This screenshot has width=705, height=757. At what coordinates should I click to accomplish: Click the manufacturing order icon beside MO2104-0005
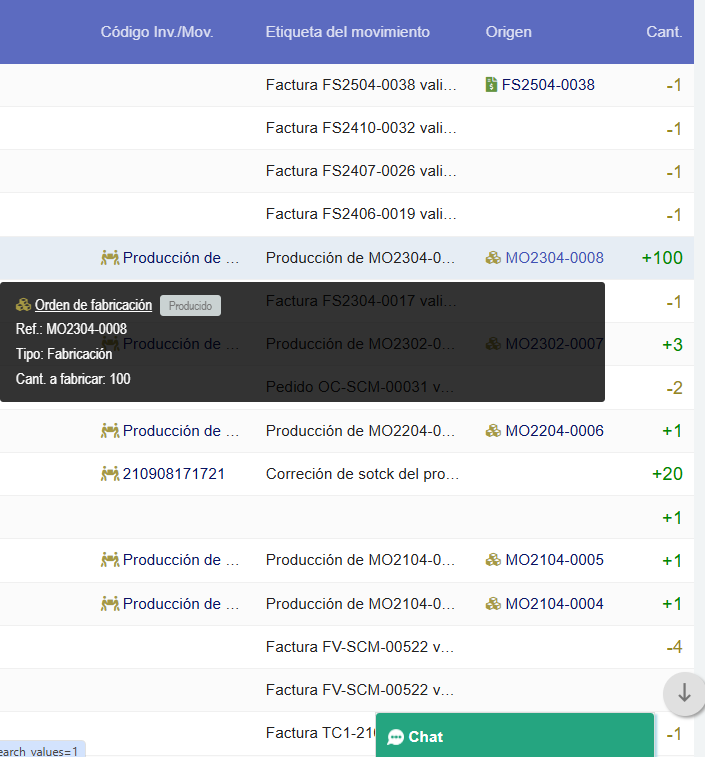coord(493,560)
